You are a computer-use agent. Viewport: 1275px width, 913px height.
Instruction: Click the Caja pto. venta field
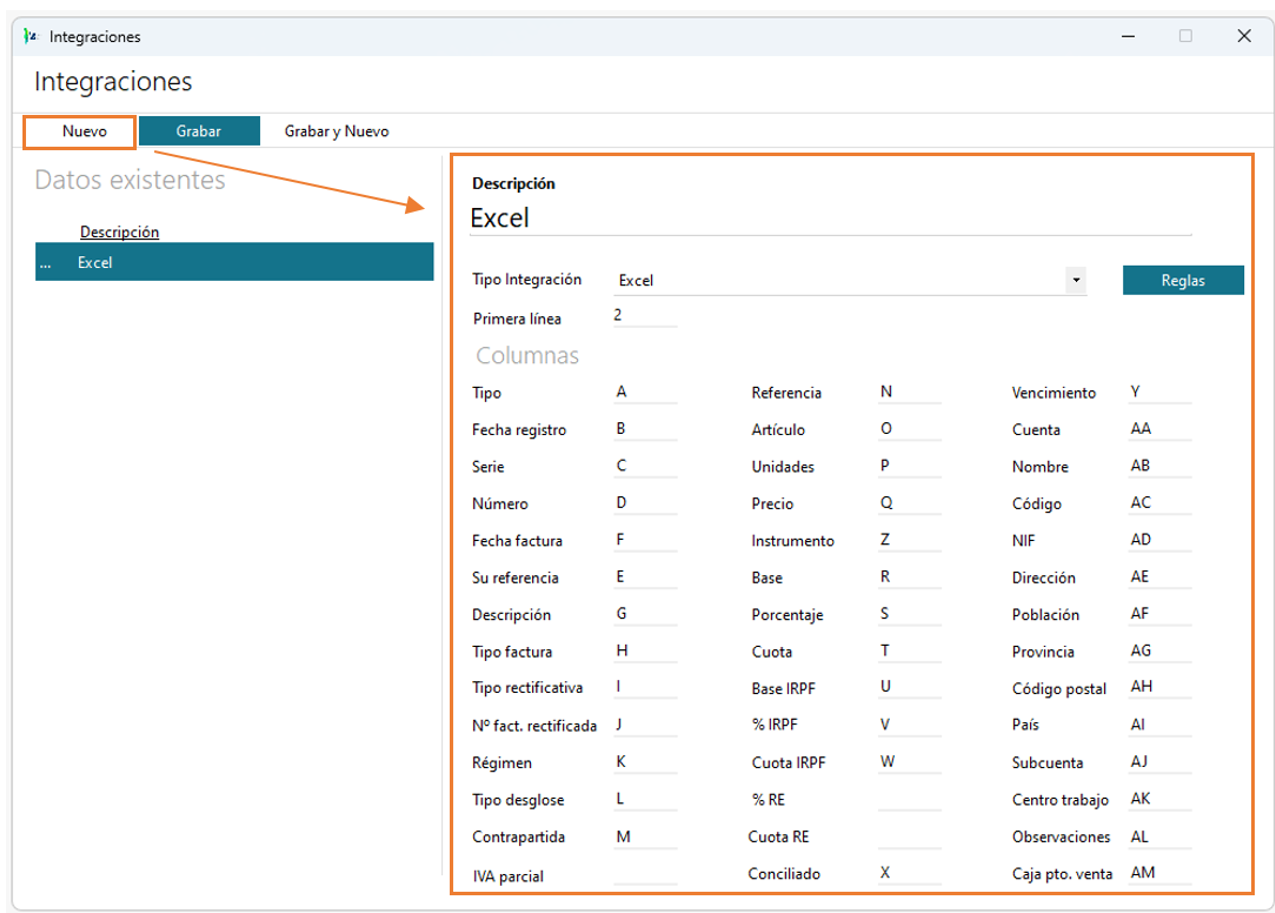(x=1159, y=873)
